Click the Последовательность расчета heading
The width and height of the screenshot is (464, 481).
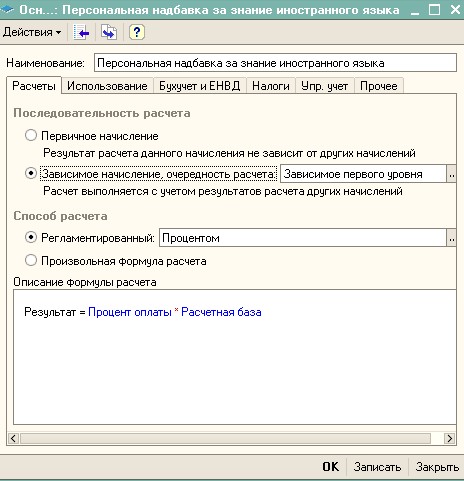(x=102, y=113)
